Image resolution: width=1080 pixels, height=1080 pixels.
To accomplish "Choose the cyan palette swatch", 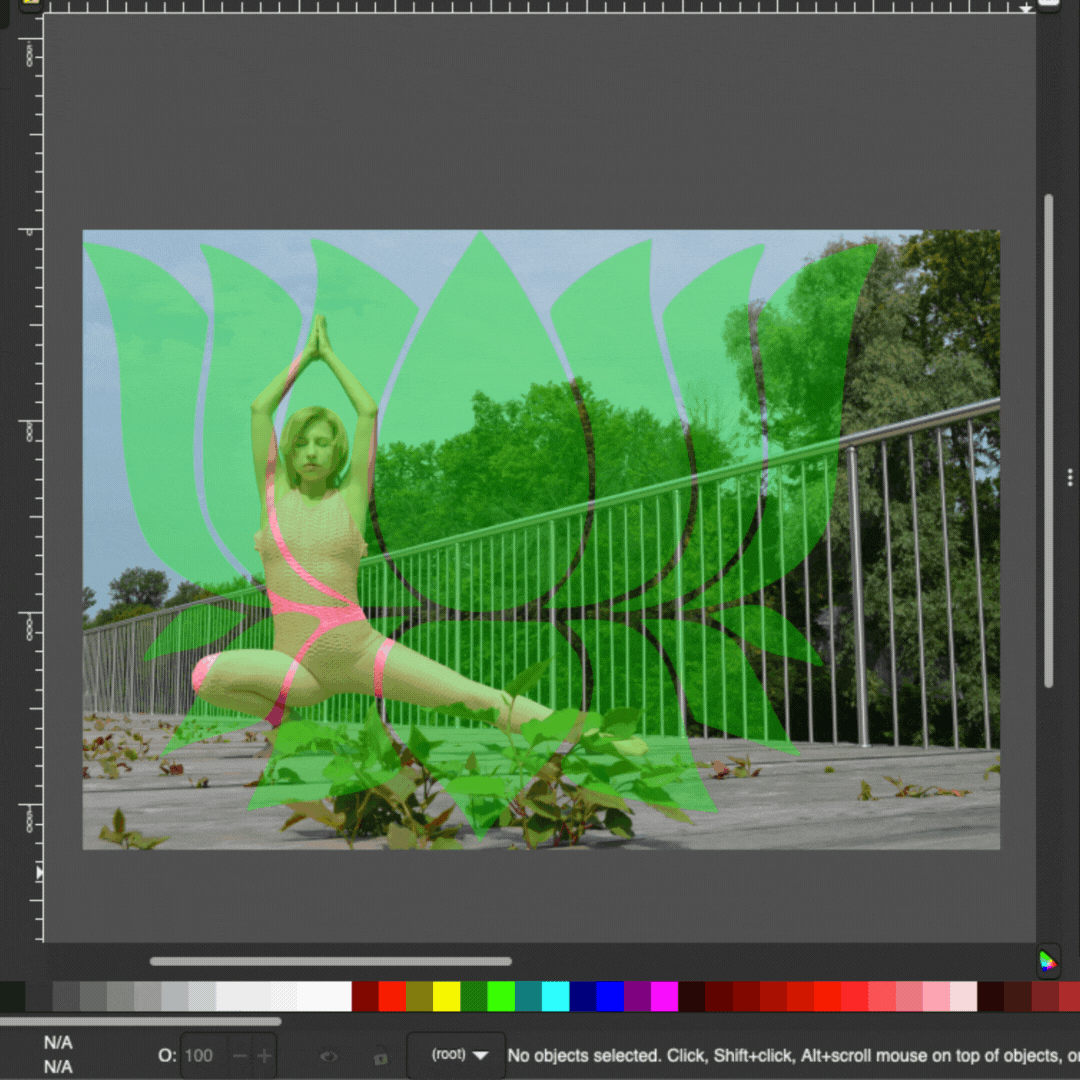I will pyautogui.click(x=555, y=996).
